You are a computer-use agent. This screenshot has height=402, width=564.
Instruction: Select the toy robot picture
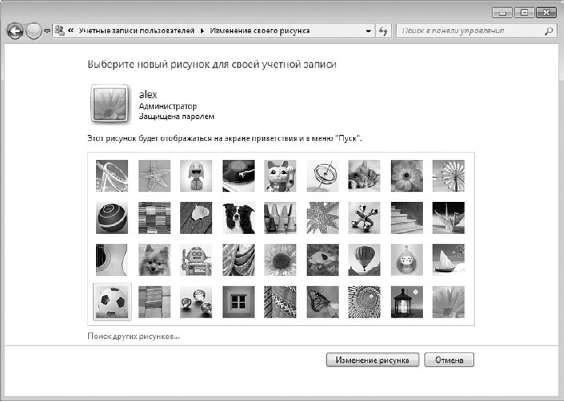196,260
